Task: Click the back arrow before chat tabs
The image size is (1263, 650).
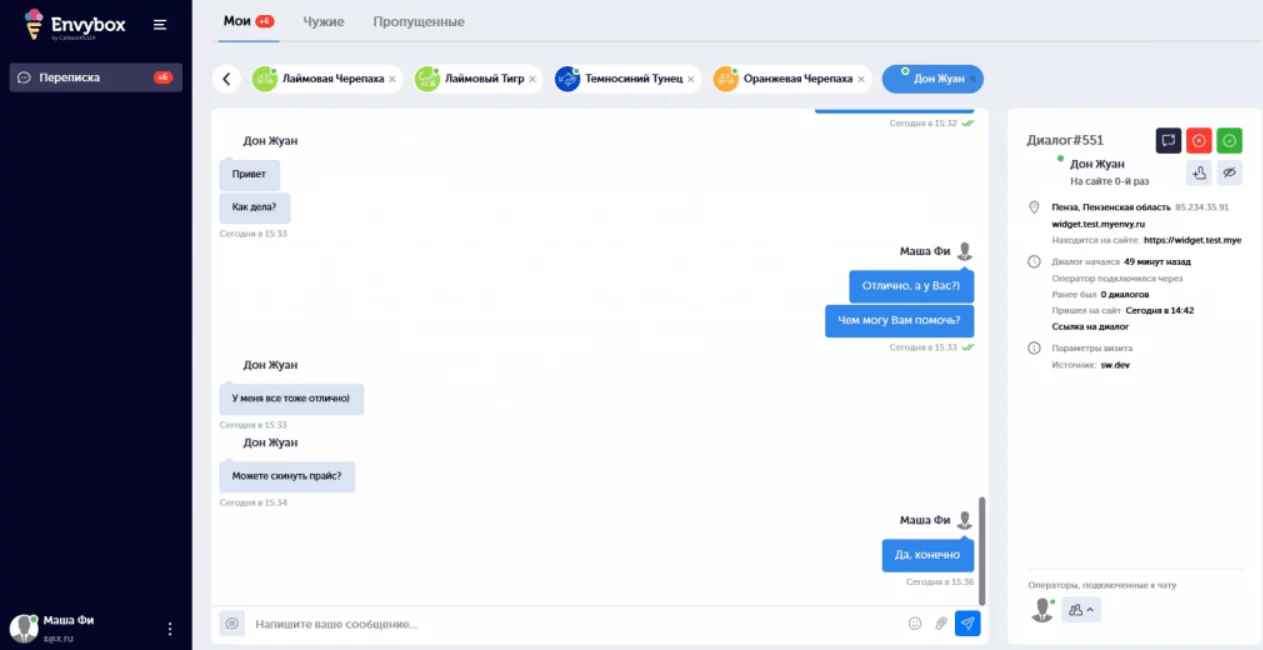Action: coord(227,79)
